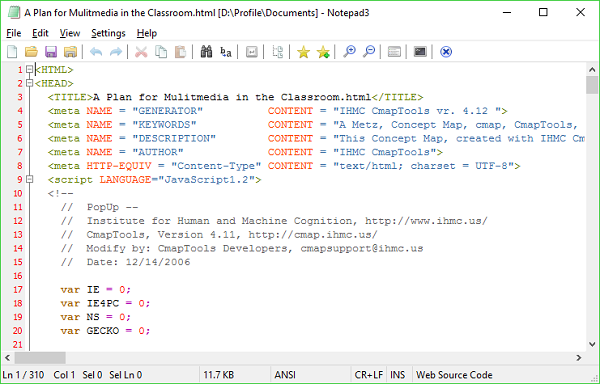Screen dimensions: 600x384
Task: Click the Find binoculars icon
Action: (206, 52)
